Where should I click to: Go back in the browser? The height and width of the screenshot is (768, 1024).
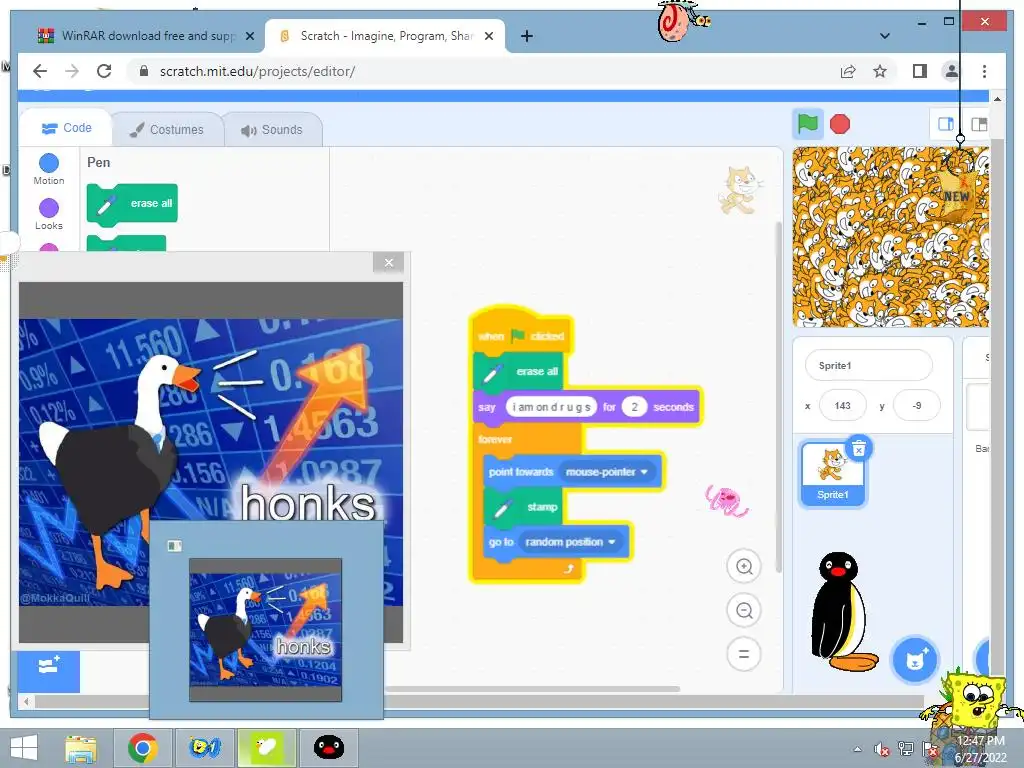coord(40,71)
